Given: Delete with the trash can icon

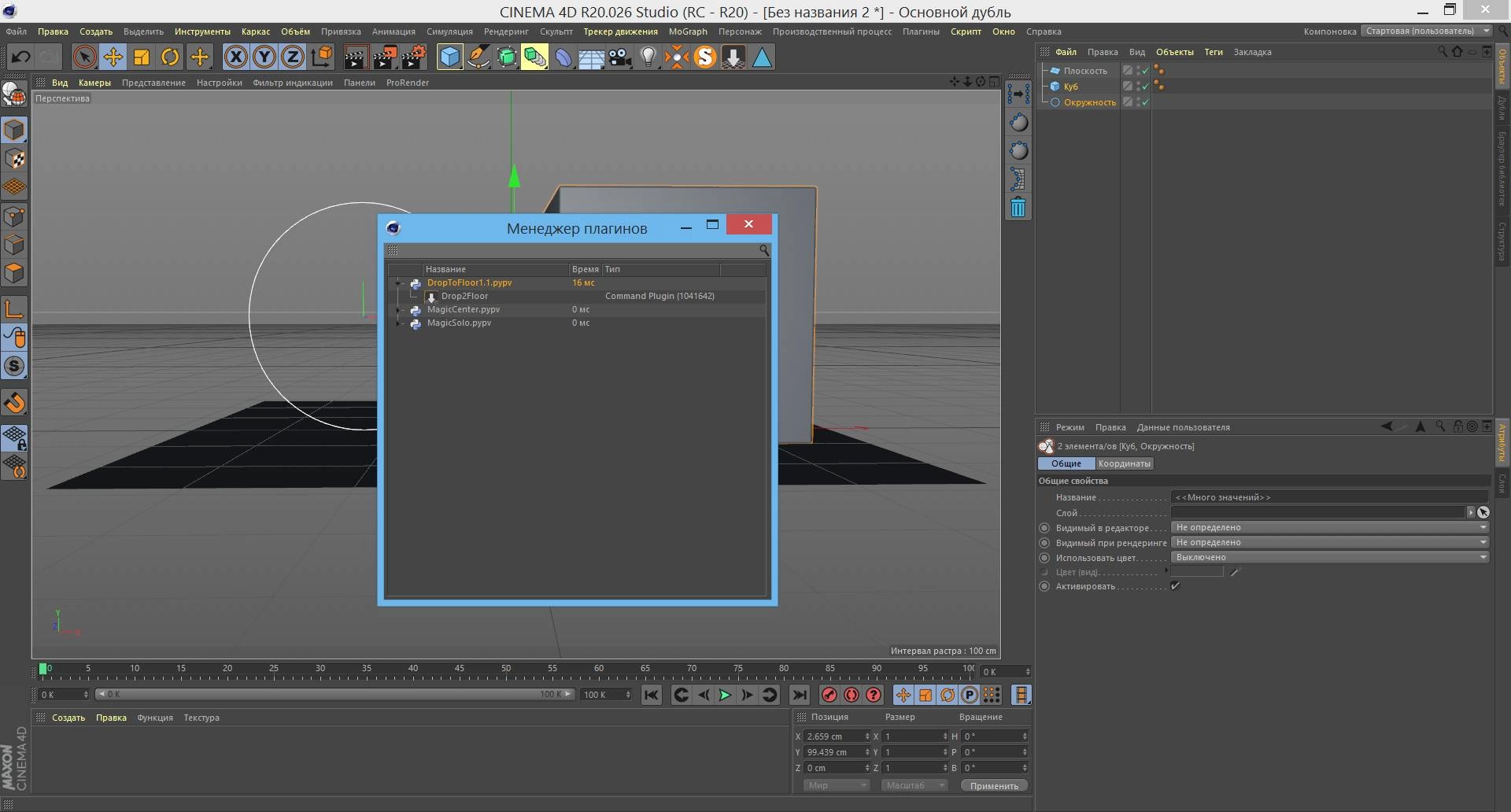Looking at the screenshot, I should (x=1018, y=208).
